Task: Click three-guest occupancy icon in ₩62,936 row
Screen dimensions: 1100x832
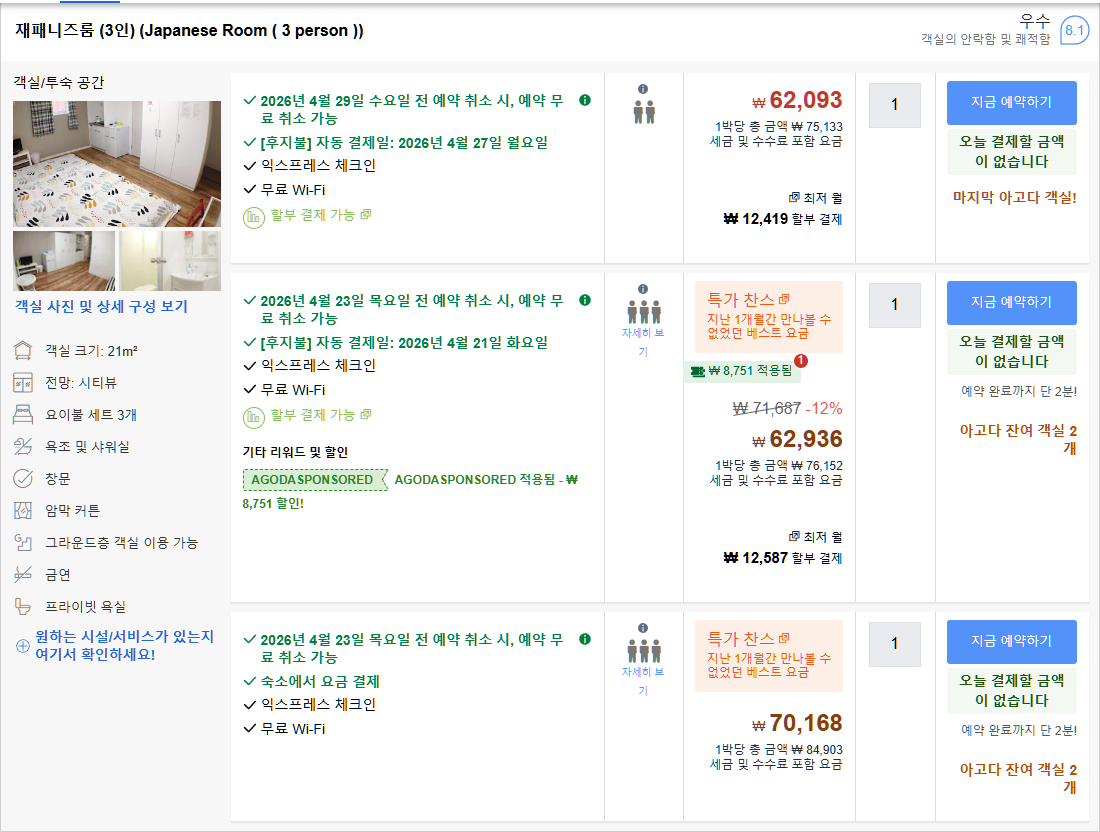Action: tap(643, 312)
